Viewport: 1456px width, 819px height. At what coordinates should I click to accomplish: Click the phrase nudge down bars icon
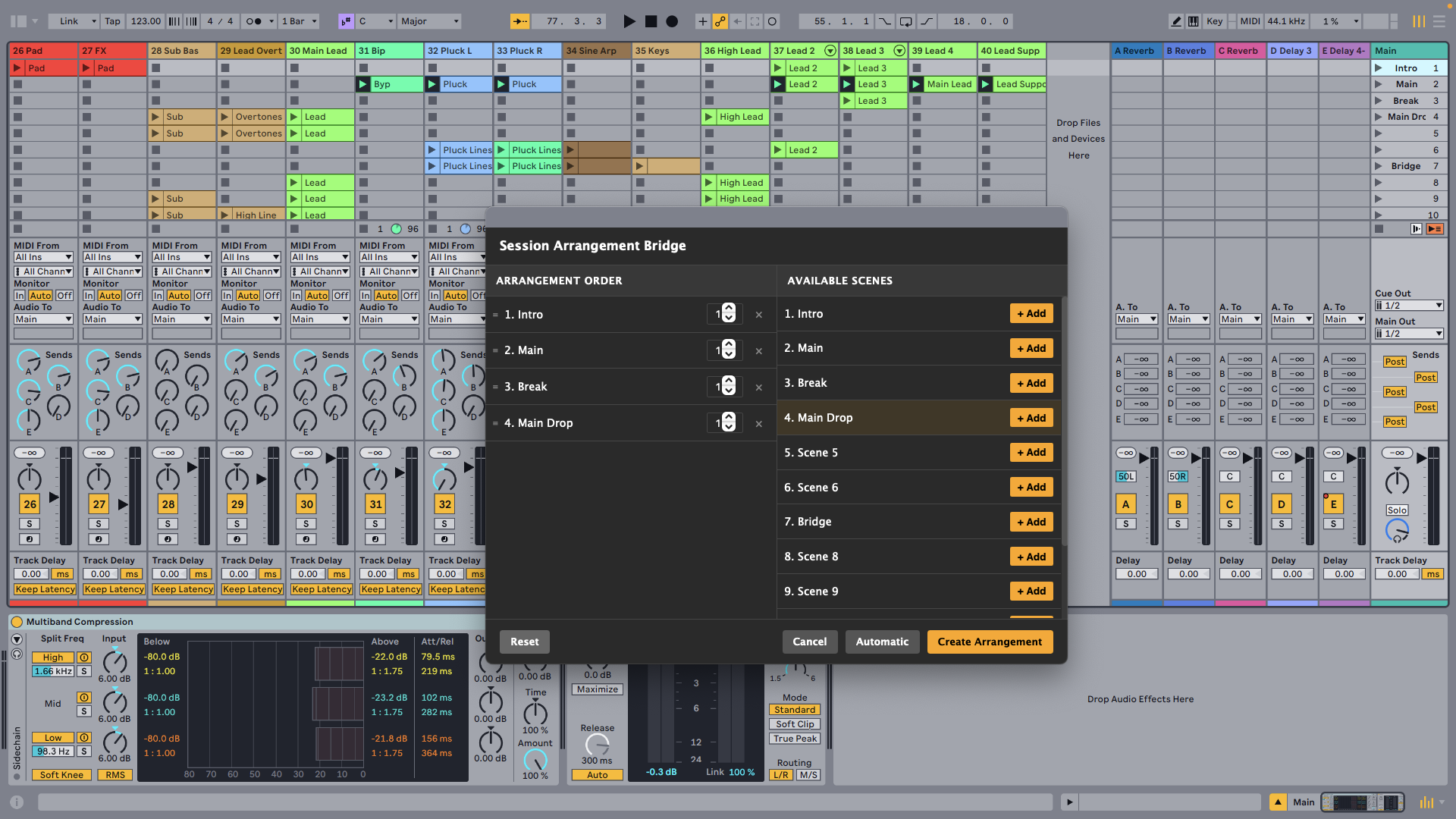[175, 21]
